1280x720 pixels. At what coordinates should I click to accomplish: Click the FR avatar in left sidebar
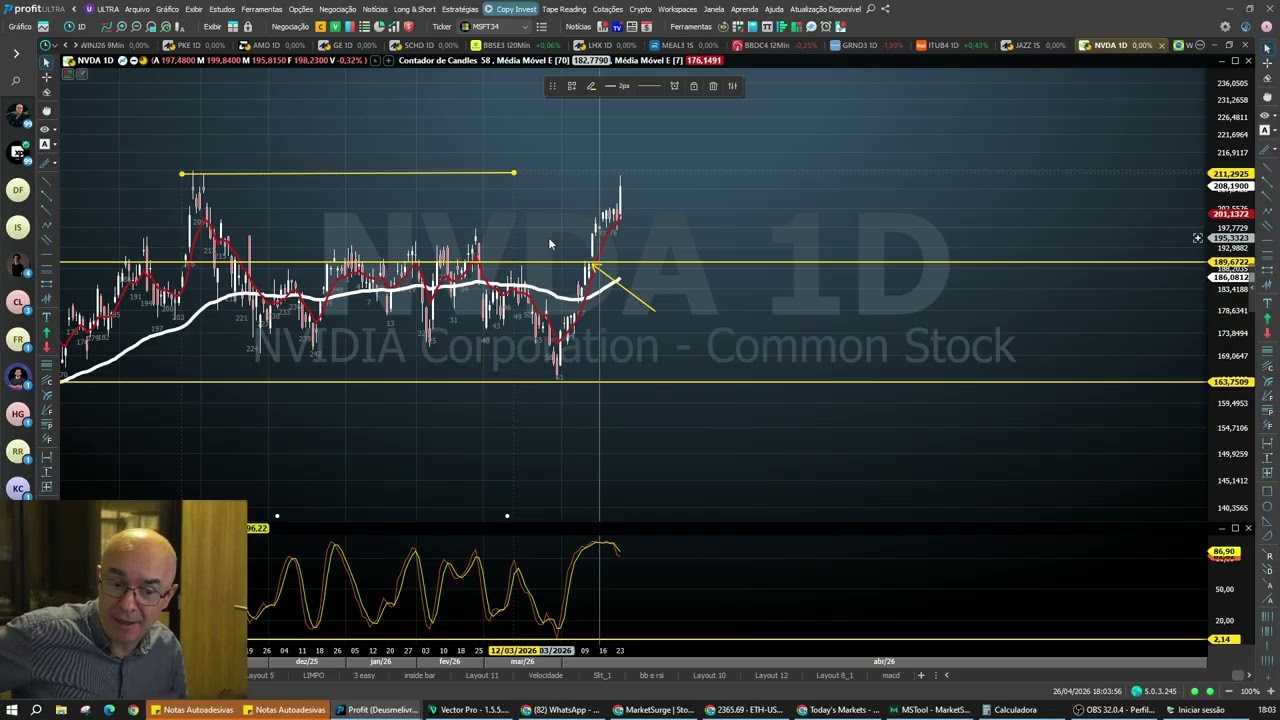[x=18, y=340]
